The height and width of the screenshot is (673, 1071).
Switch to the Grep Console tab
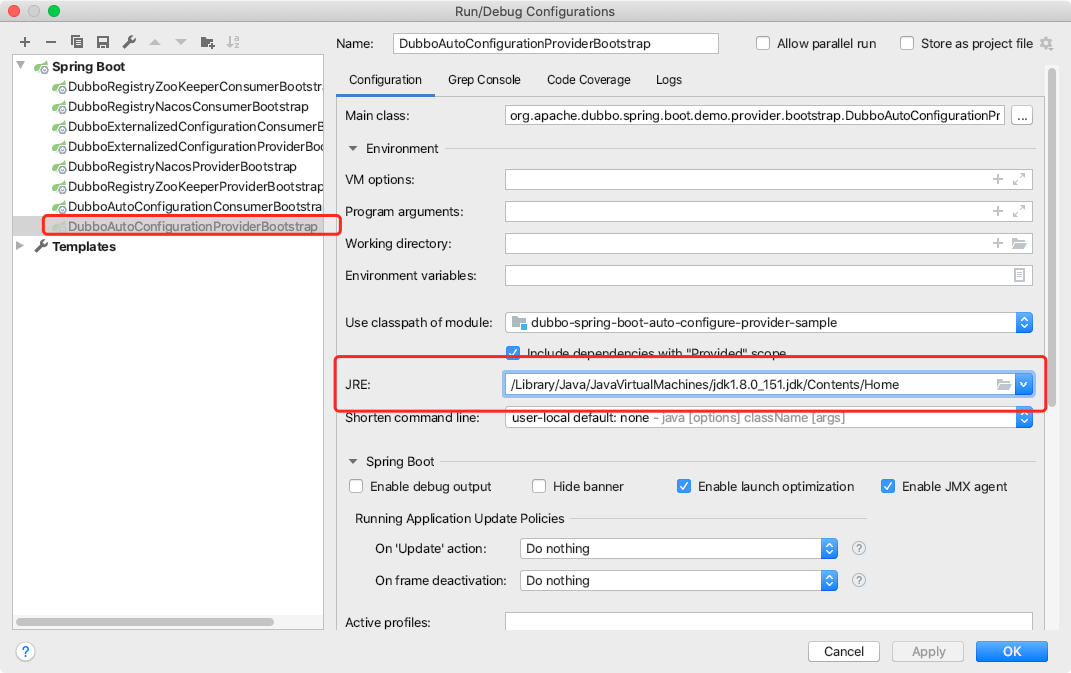pyautogui.click(x=484, y=80)
